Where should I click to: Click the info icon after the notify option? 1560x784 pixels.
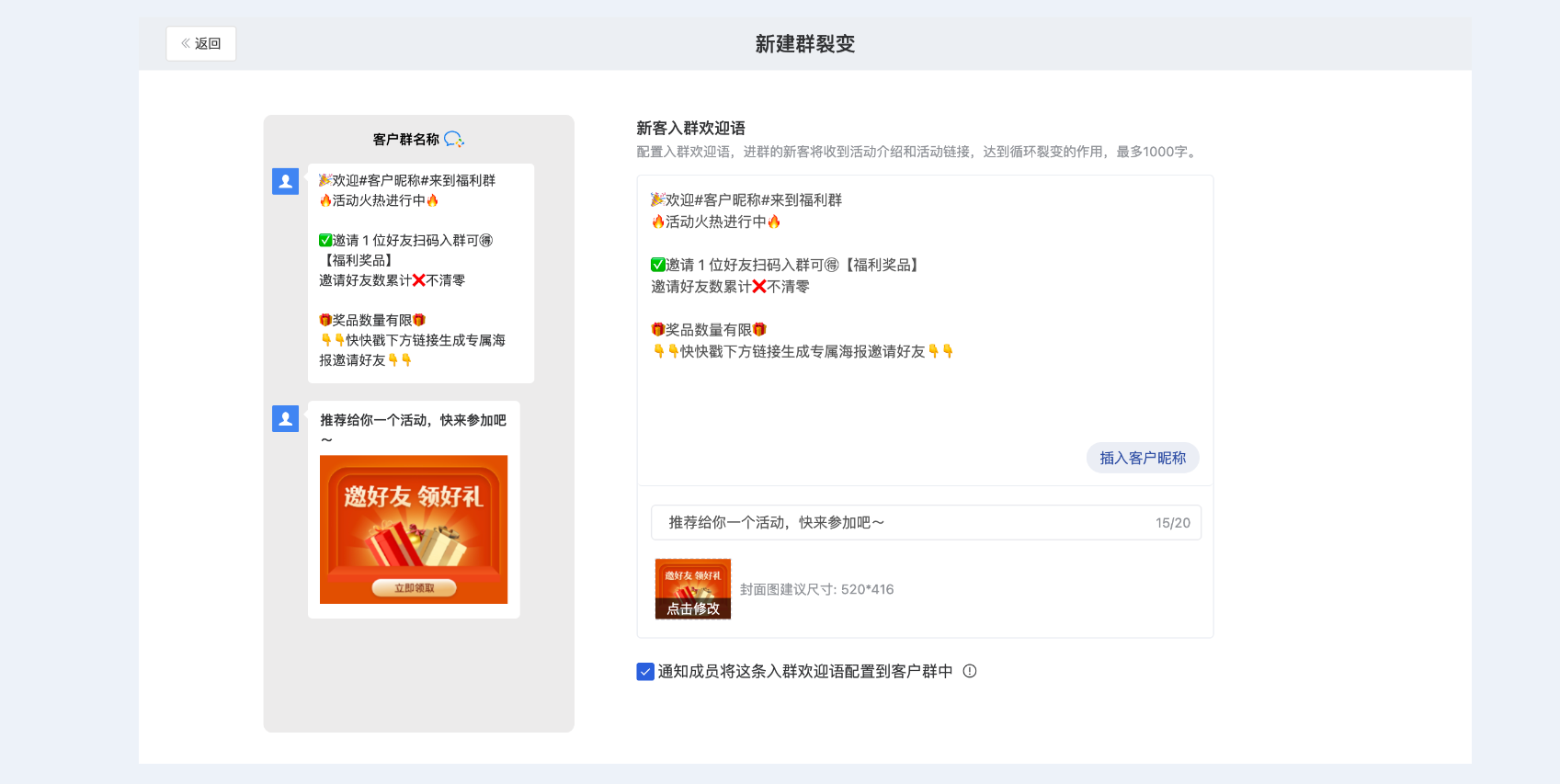(970, 671)
